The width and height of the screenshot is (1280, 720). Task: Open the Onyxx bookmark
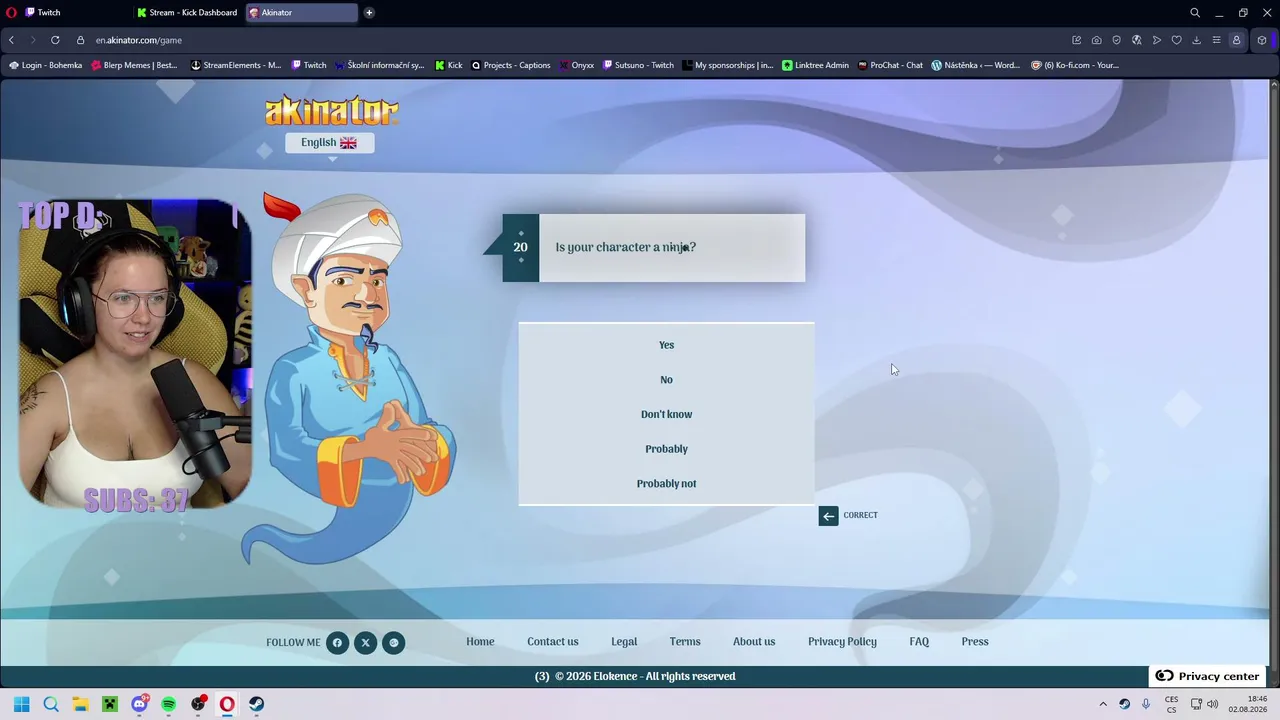[x=577, y=66]
